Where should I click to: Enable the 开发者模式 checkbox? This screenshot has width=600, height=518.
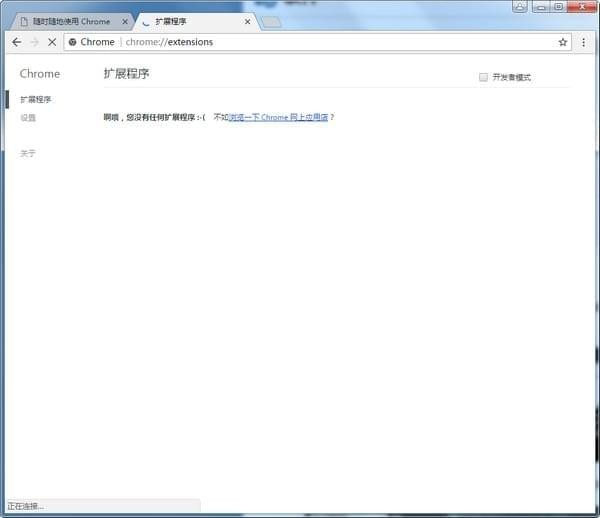(483, 77)
